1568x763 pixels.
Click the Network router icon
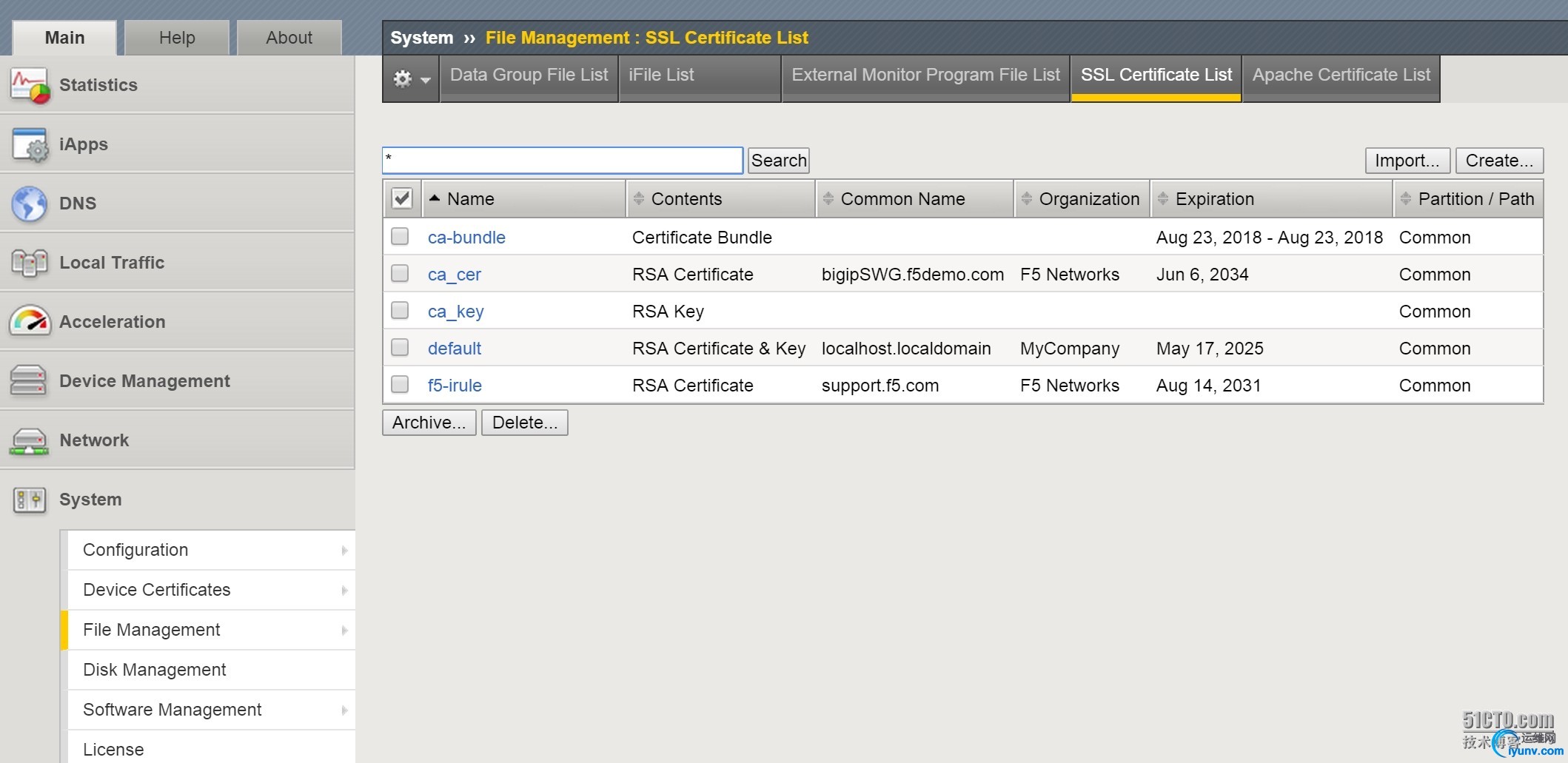click(x=29, y=441)
